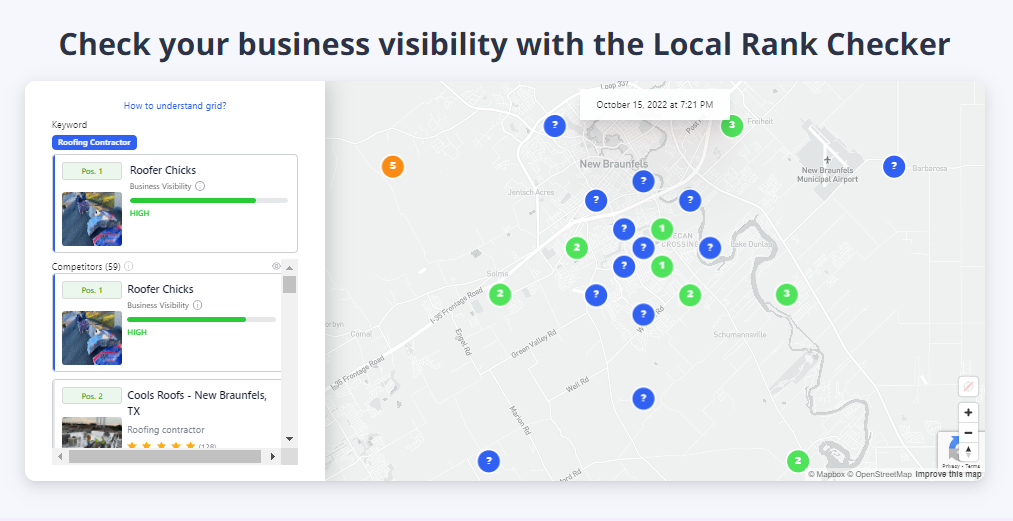Click the blue ? marker near Loop 337
Image resolution: width=1013 pixels, height=521 pixels.
[x=554, y=125]
